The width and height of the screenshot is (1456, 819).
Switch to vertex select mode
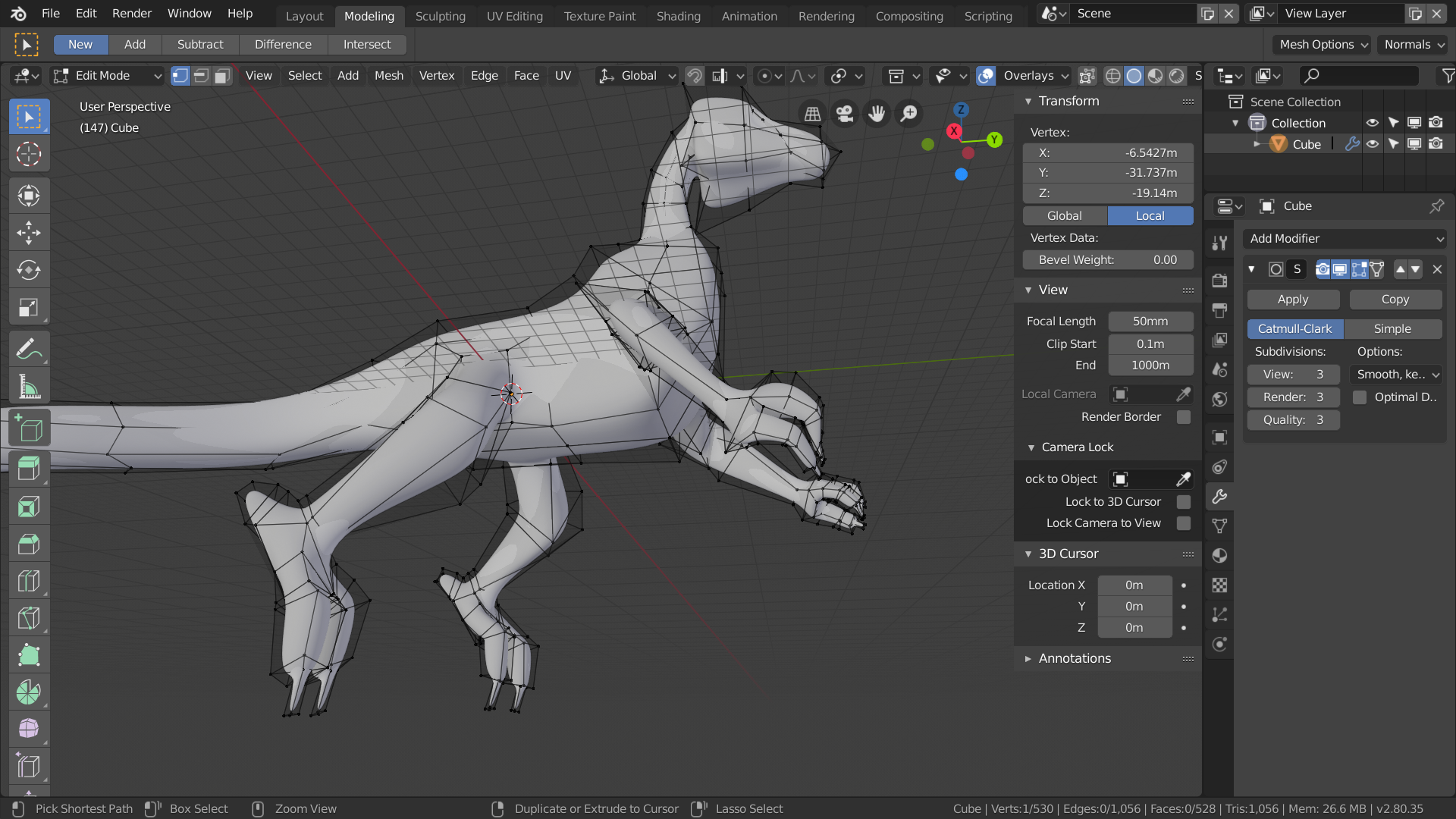180,76
